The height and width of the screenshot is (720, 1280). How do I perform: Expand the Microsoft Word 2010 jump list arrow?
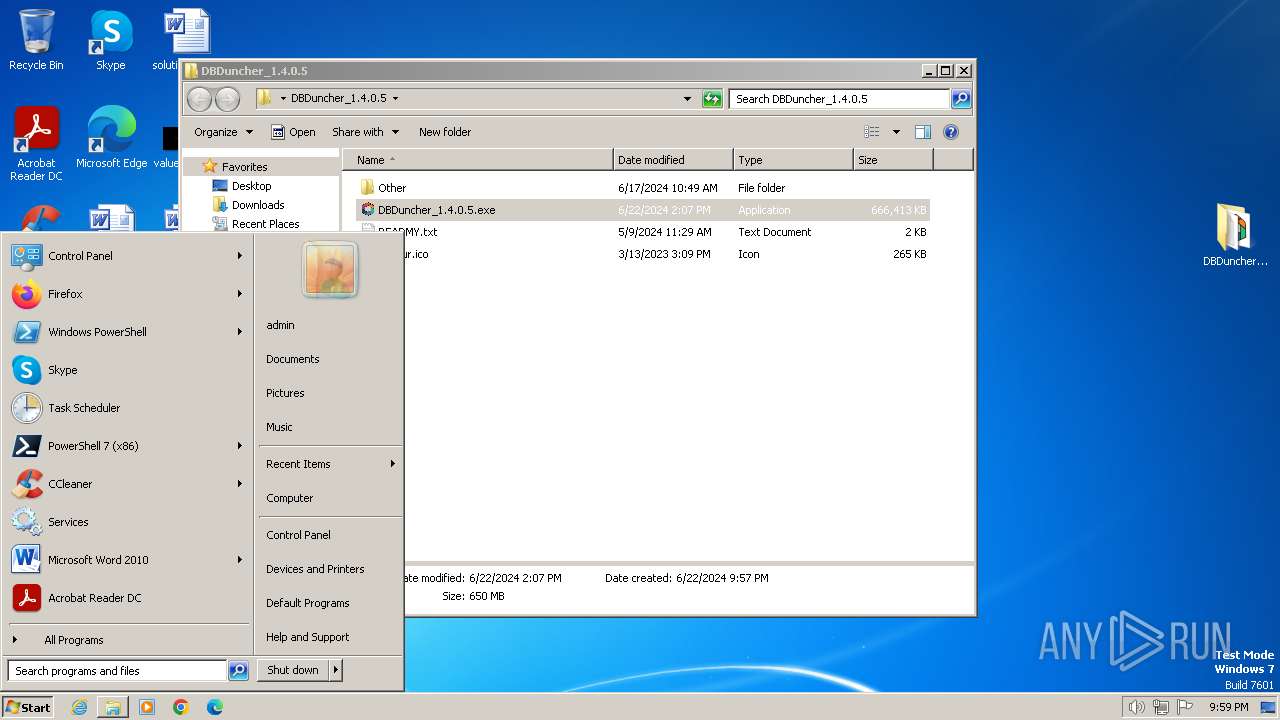(x=240, y=560)
